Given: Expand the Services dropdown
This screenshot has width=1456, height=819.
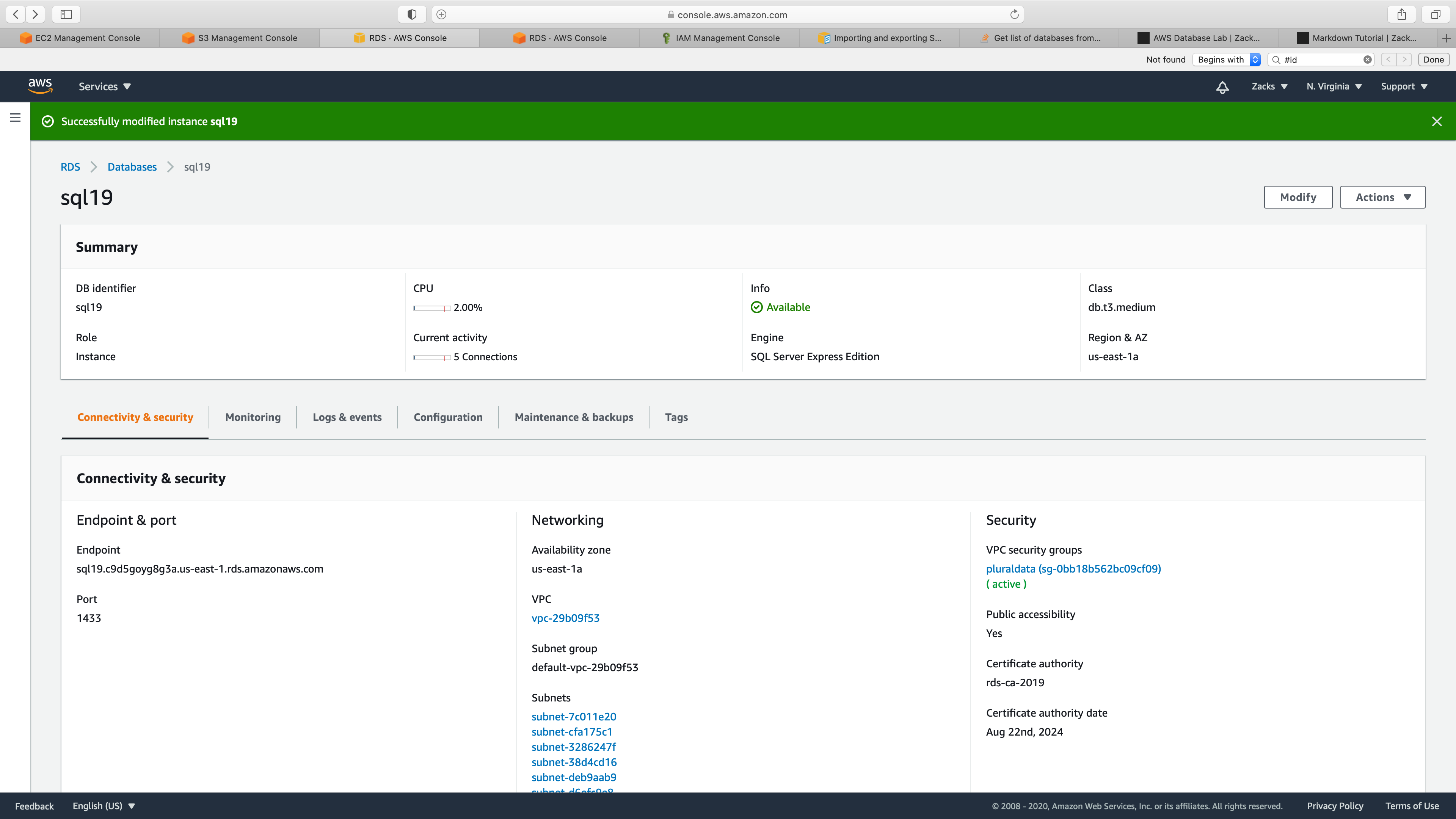Looking at the screenshot, I should pyautogui.click(x=105, y=86).
